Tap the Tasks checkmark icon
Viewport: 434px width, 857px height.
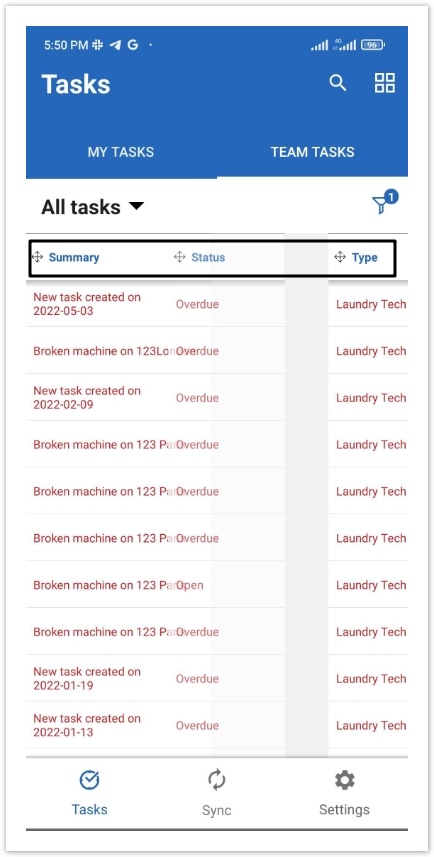pos(89,780)
